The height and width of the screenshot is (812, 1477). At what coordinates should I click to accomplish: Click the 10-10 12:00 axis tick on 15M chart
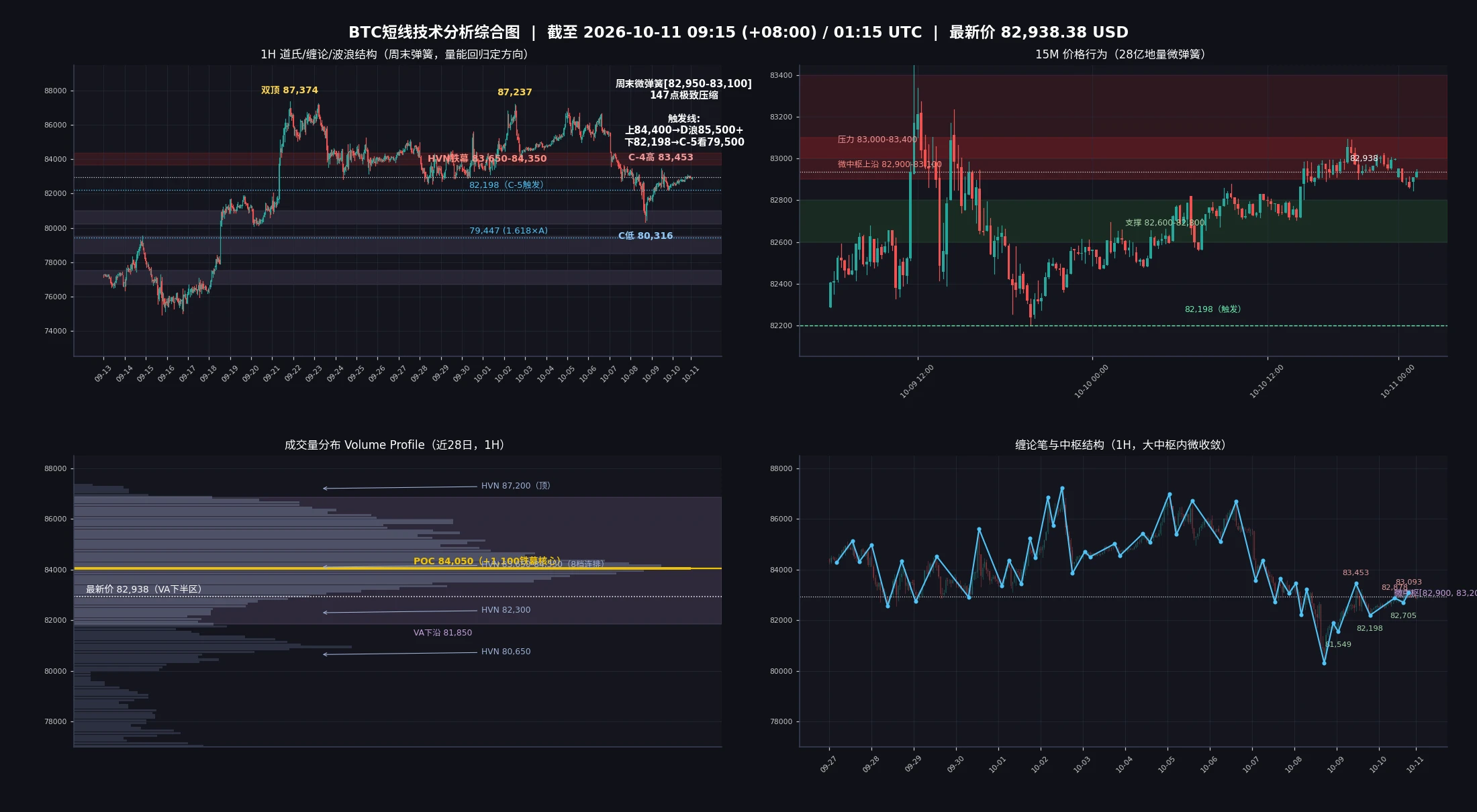1266,381
